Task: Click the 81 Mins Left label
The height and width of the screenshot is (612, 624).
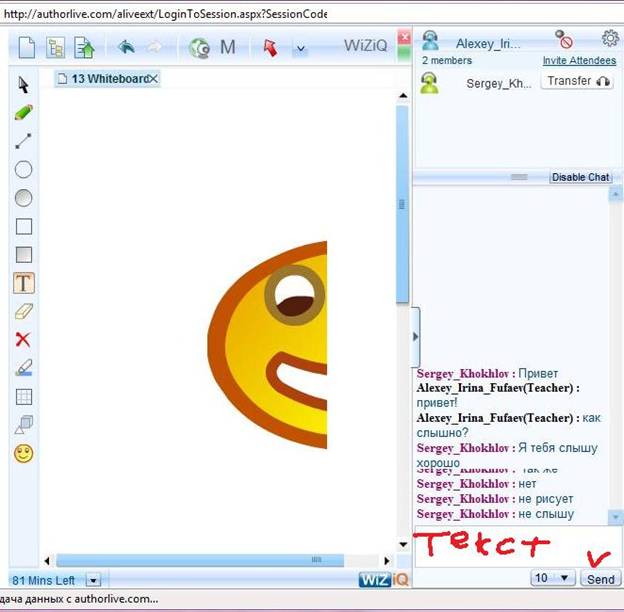Action: click(x=43, y=581)
